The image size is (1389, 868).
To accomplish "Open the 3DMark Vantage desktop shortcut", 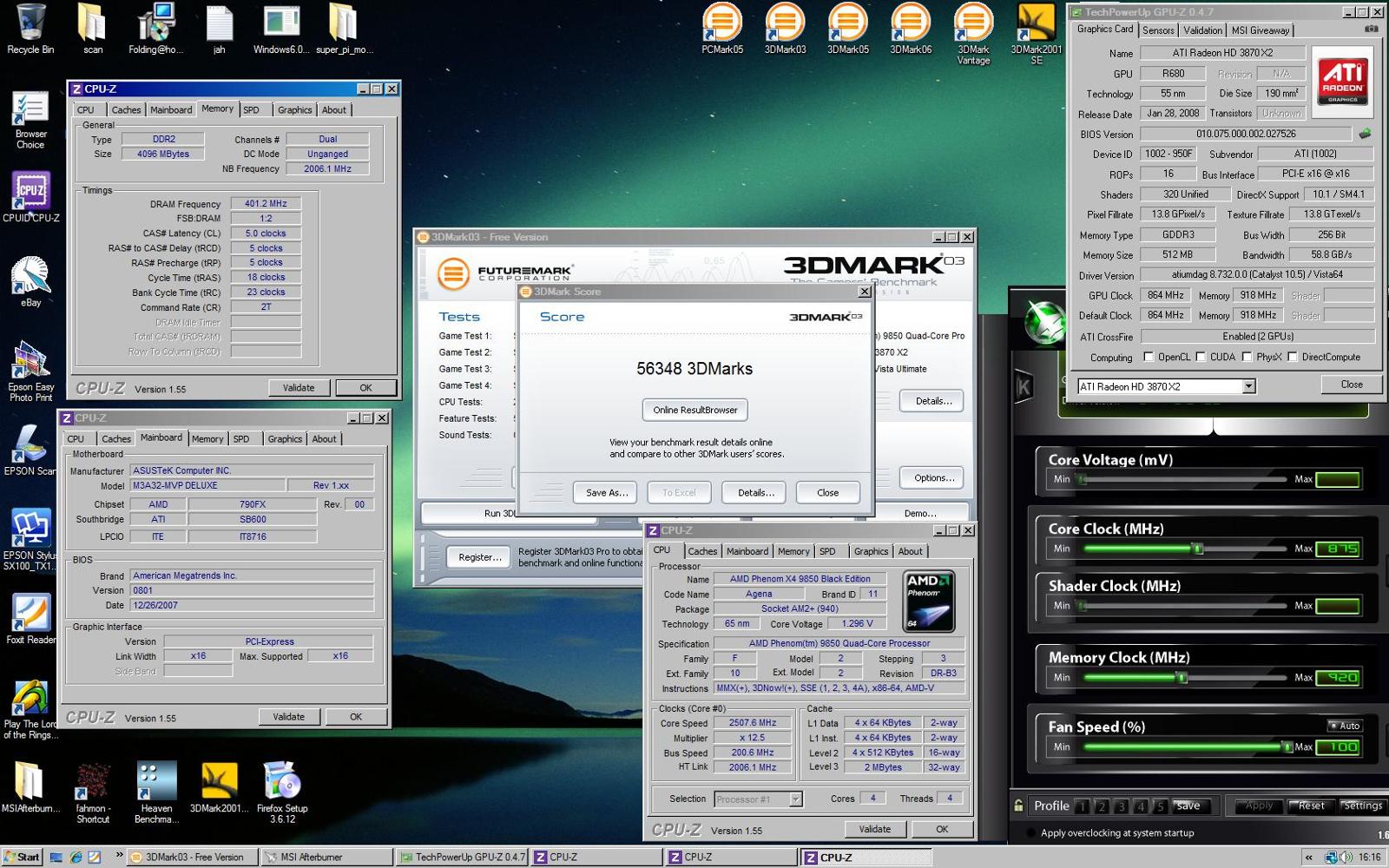I will [x=973, y=34].
